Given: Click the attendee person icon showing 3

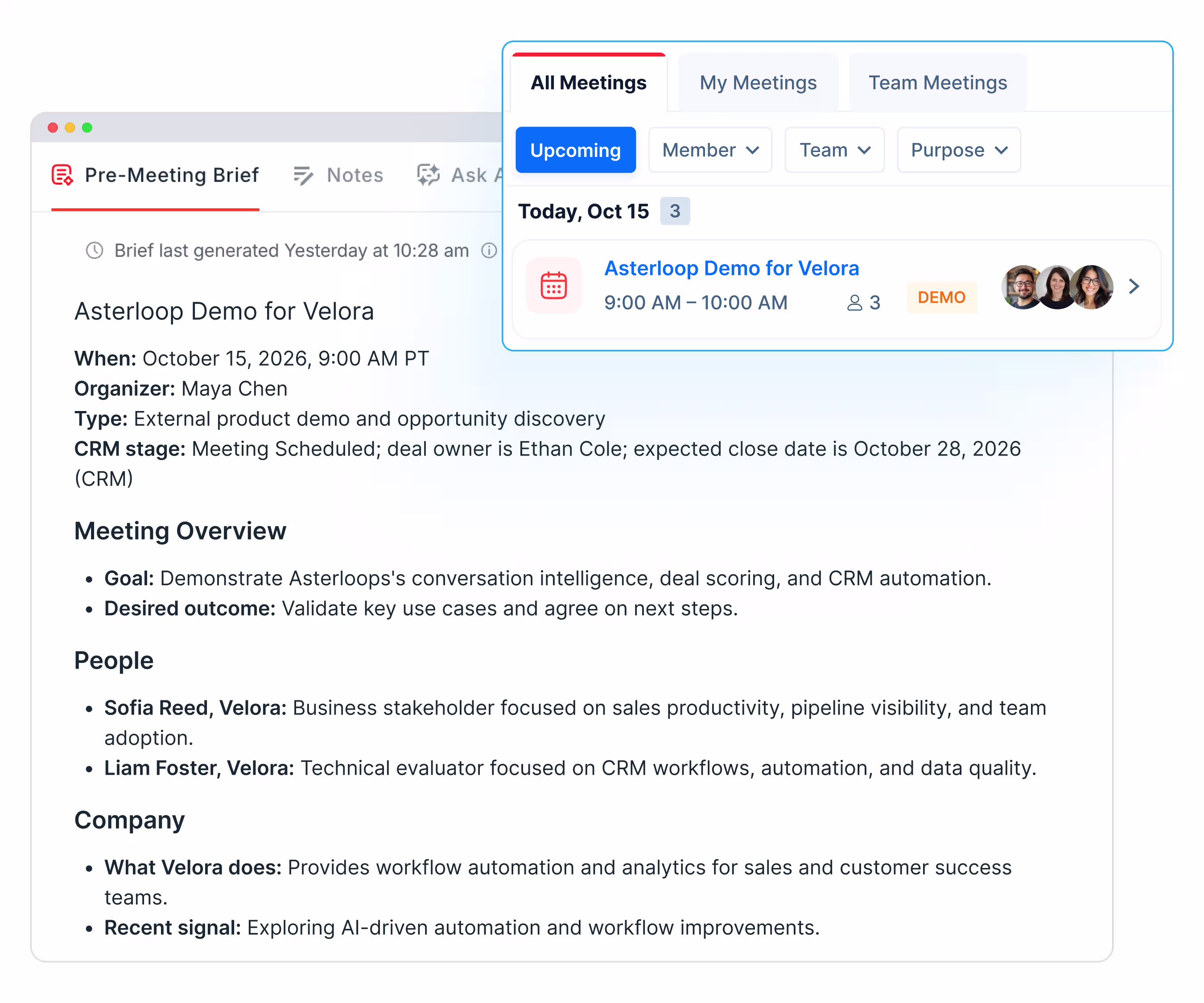Looking at the screenshot, I should (x=854, y=303).
